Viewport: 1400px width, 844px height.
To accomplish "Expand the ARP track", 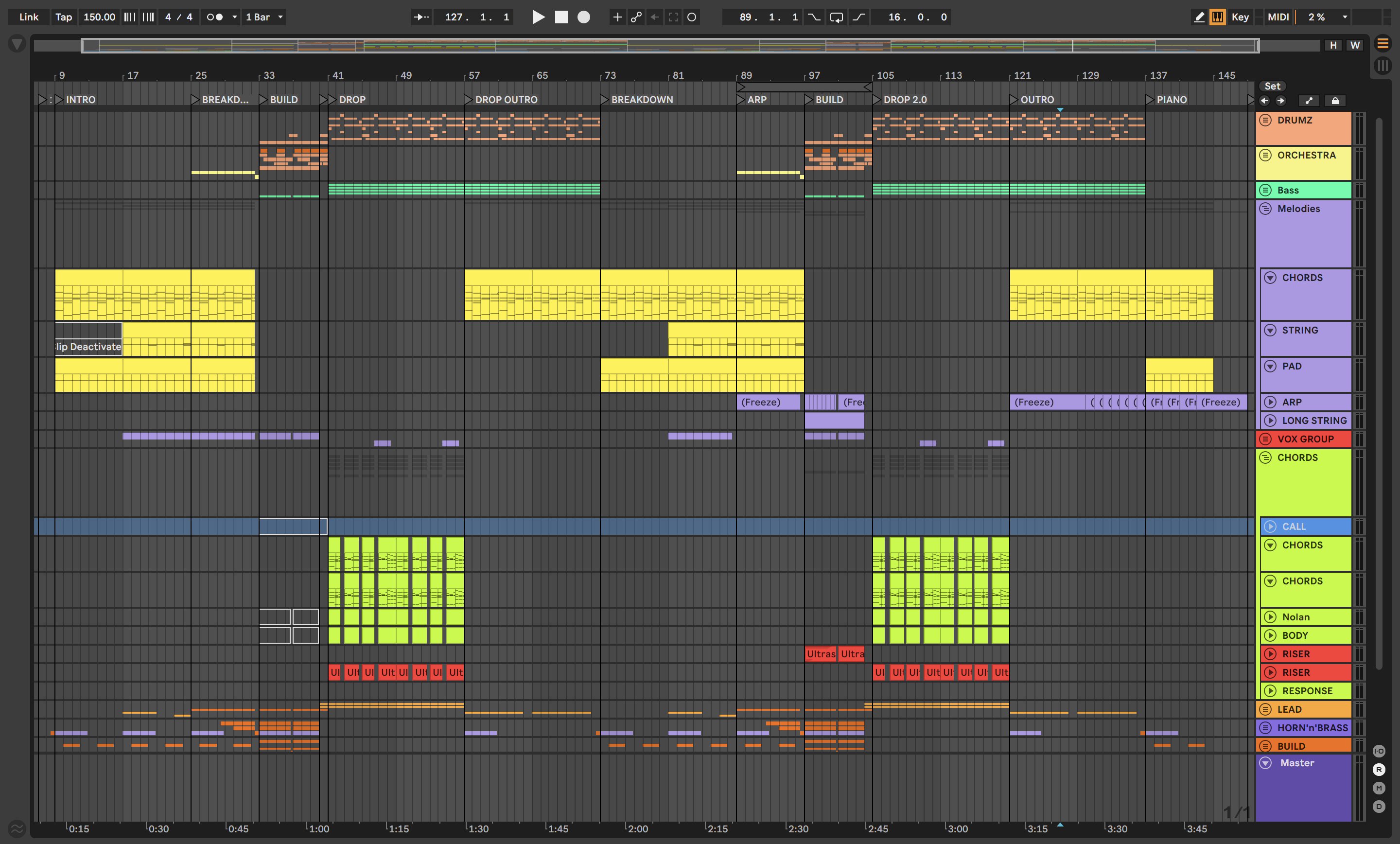I will pyautogui.click(x=1270, y=402).
